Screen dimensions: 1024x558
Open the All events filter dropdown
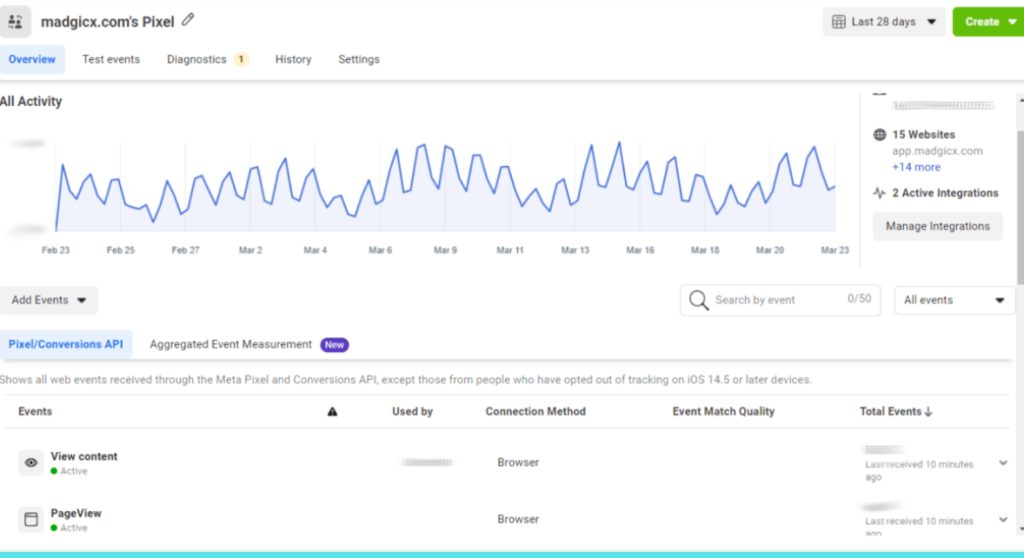(x=954, y=300)
